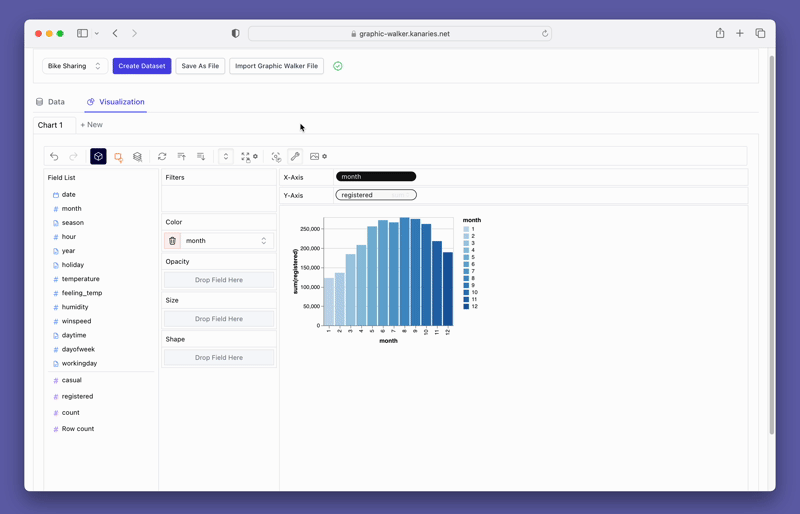Open the Bike Sharing dataset dropdown
This screenshot has width=800, height=514.
pyautogui.click(x=75, y=66)
